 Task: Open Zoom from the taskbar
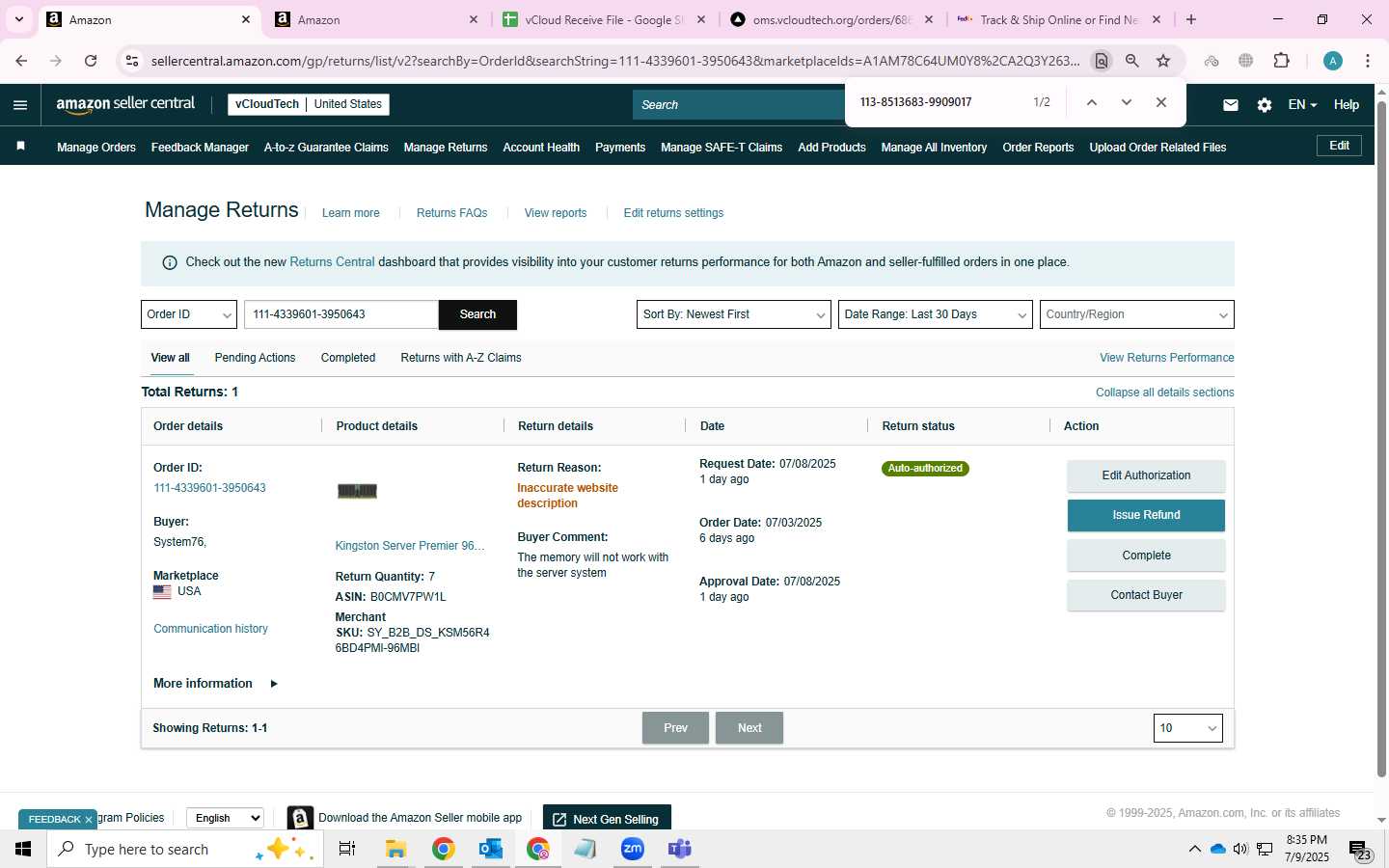633,849
